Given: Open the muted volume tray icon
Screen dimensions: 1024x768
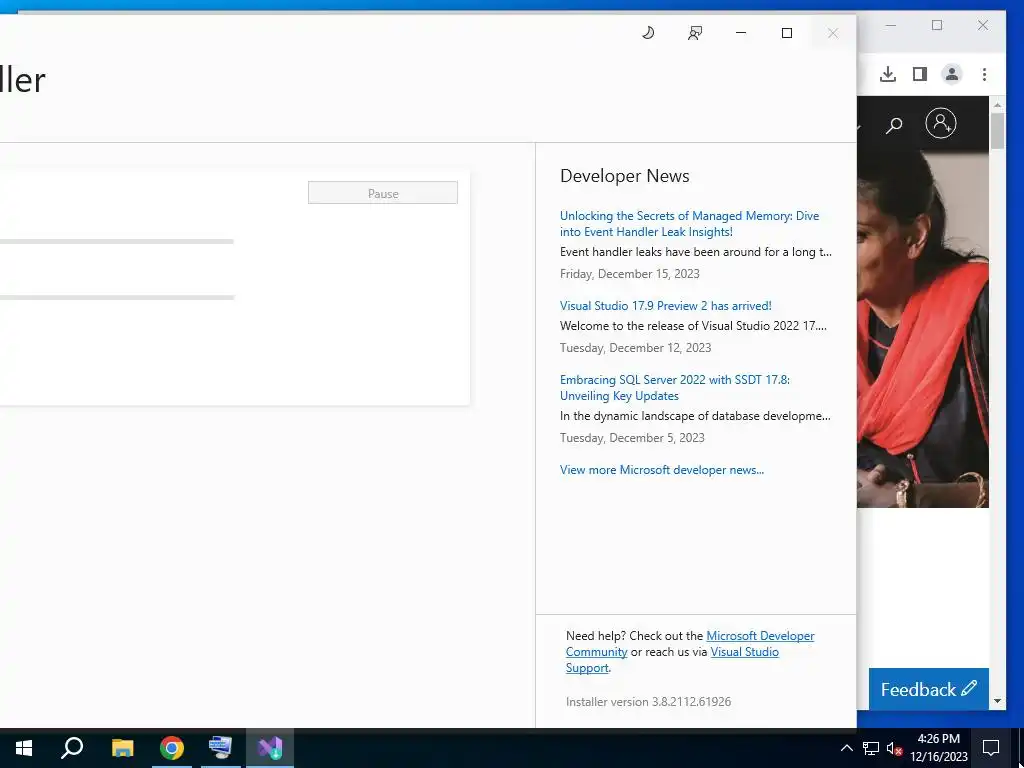Looking at the screenshot, I should click(894, 748).
